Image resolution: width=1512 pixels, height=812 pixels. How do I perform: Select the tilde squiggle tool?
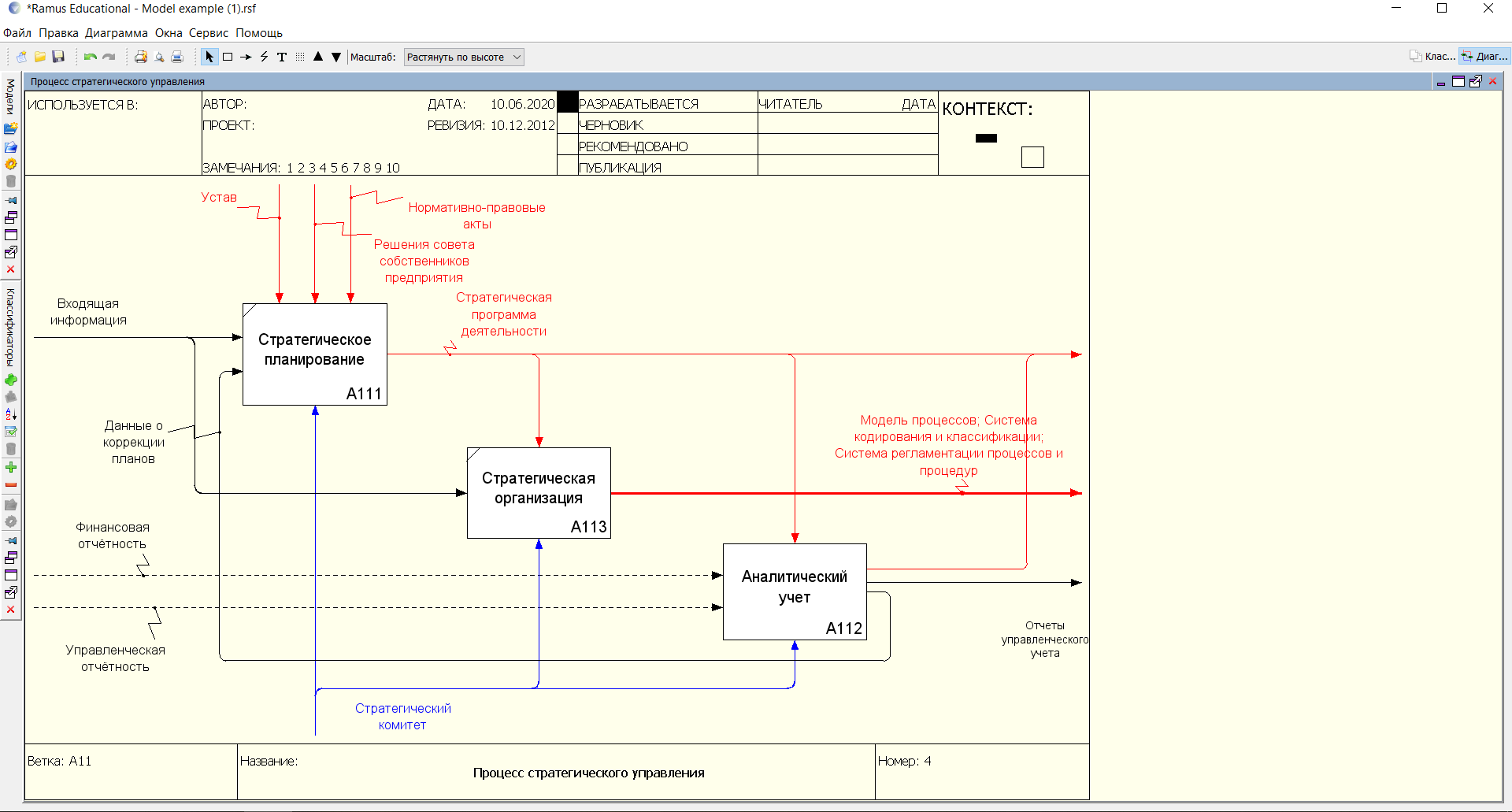click(264, 57)
